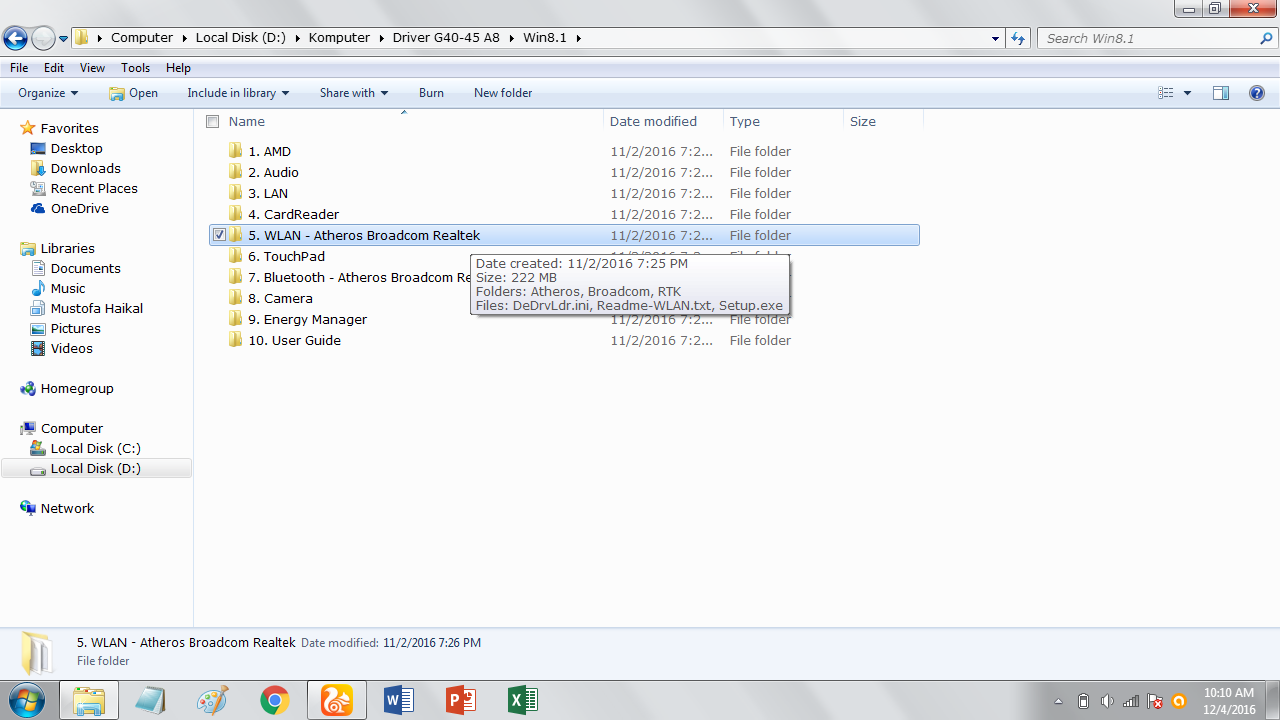Sort by Date modified column
Screen dimensions: 1280x720
(653, 121)
